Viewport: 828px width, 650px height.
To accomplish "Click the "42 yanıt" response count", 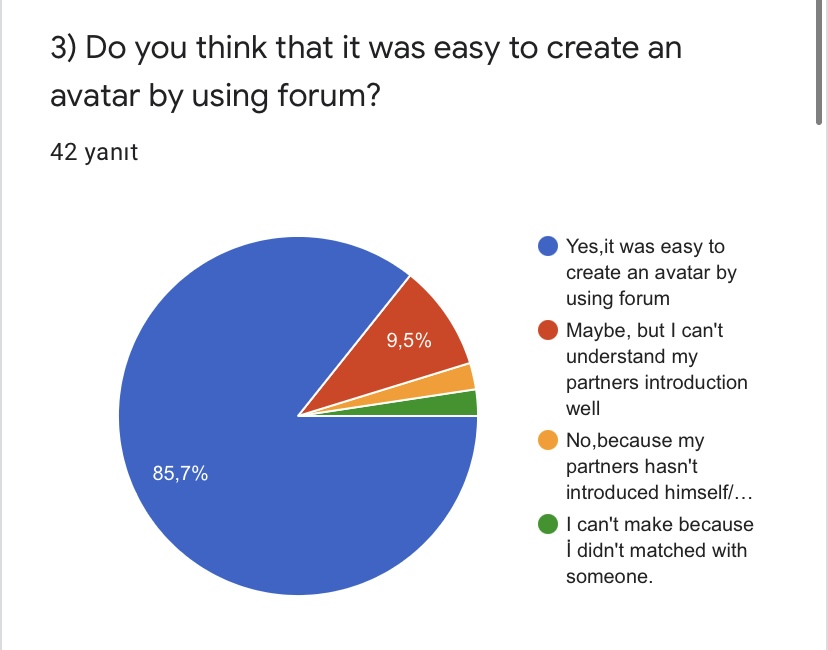I will pyautogui.click(x=93, y=153).
